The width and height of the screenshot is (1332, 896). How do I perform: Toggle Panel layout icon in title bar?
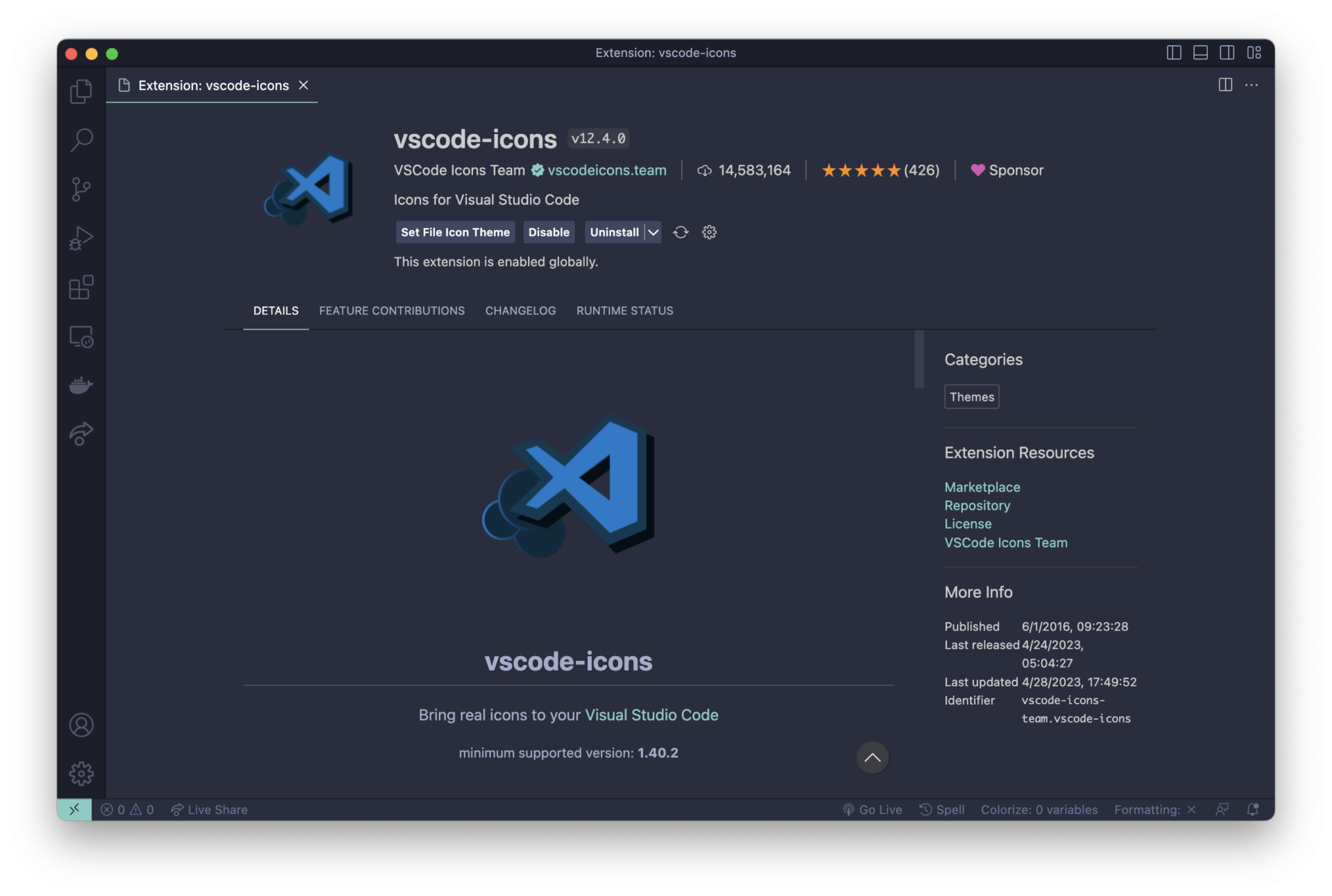coord(1200,53)
